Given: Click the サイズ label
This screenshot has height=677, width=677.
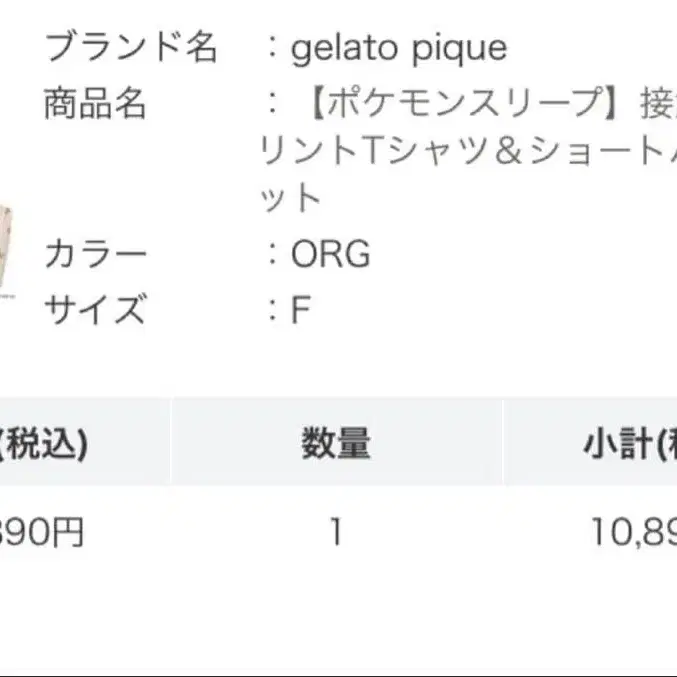Looking at the screenshot, I should 95,309.
